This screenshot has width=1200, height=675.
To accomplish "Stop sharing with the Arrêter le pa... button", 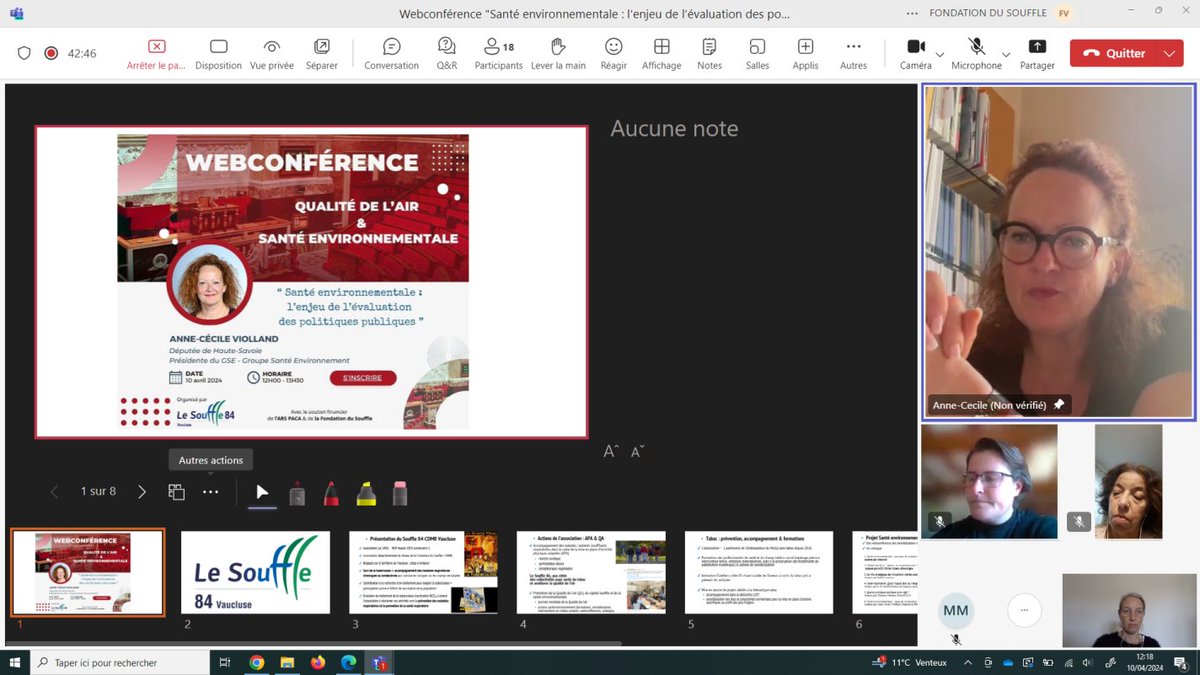I will [x=156, y=53].
